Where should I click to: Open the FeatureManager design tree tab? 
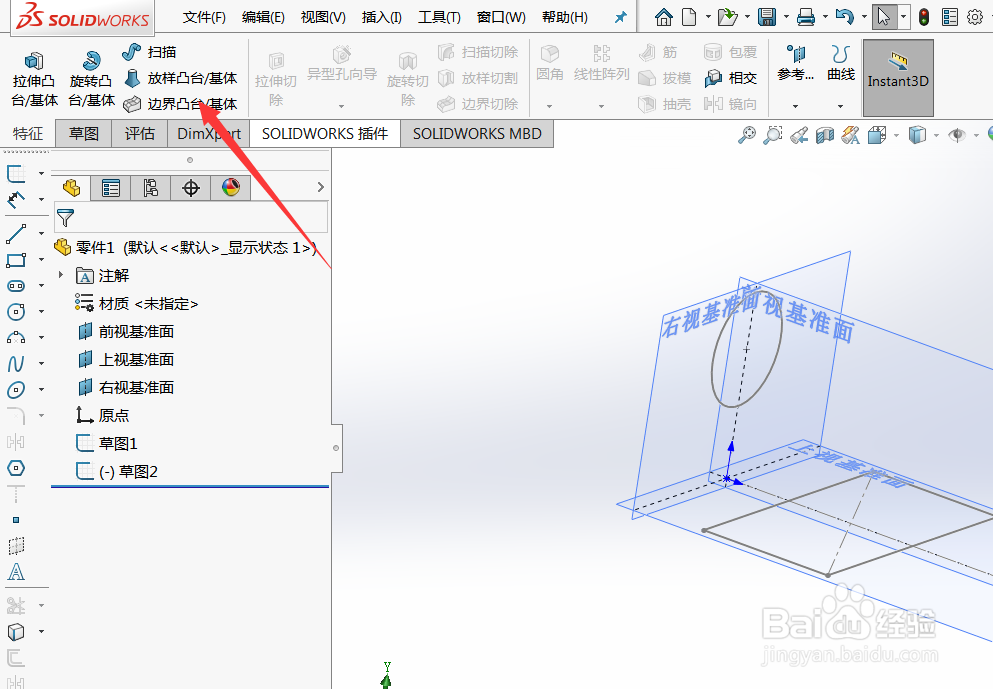coord(72,187)
